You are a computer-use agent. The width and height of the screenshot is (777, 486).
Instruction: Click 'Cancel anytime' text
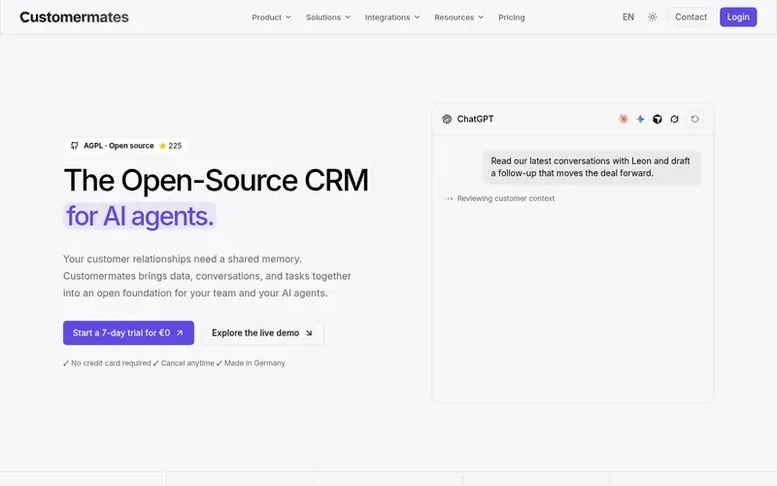click(187, 363)
